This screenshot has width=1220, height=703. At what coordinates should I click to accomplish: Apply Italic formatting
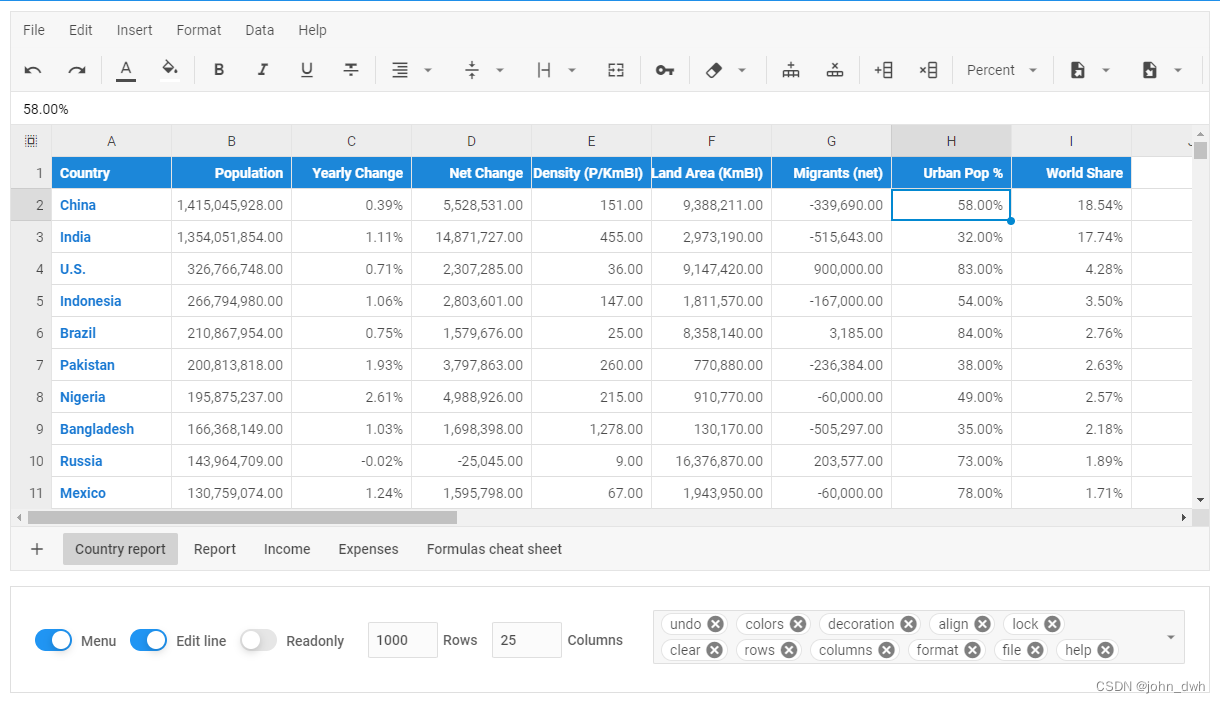point(263,70)
